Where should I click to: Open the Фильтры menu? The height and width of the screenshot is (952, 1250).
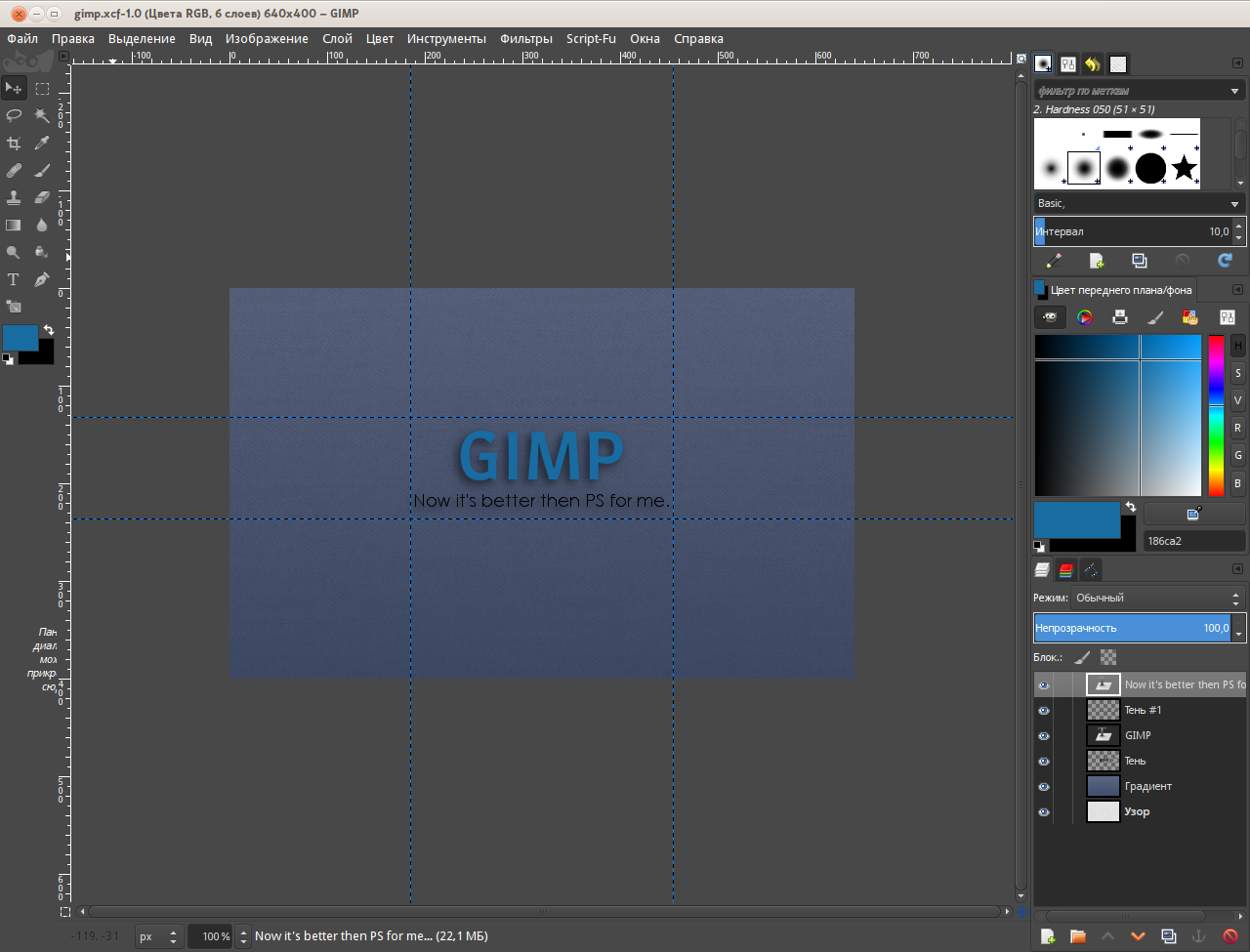[x=526, y=39]
